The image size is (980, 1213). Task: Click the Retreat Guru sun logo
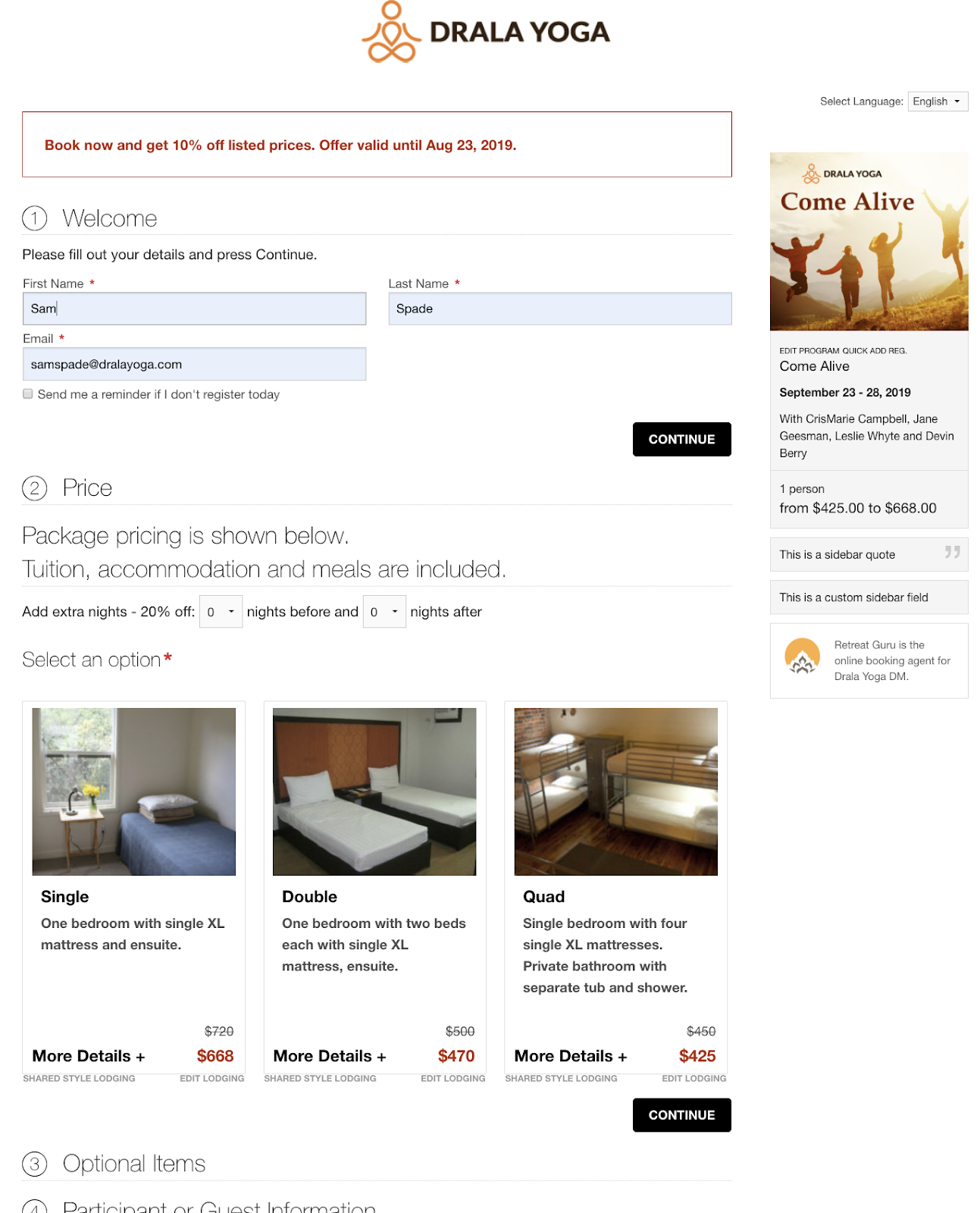(802, 656)
